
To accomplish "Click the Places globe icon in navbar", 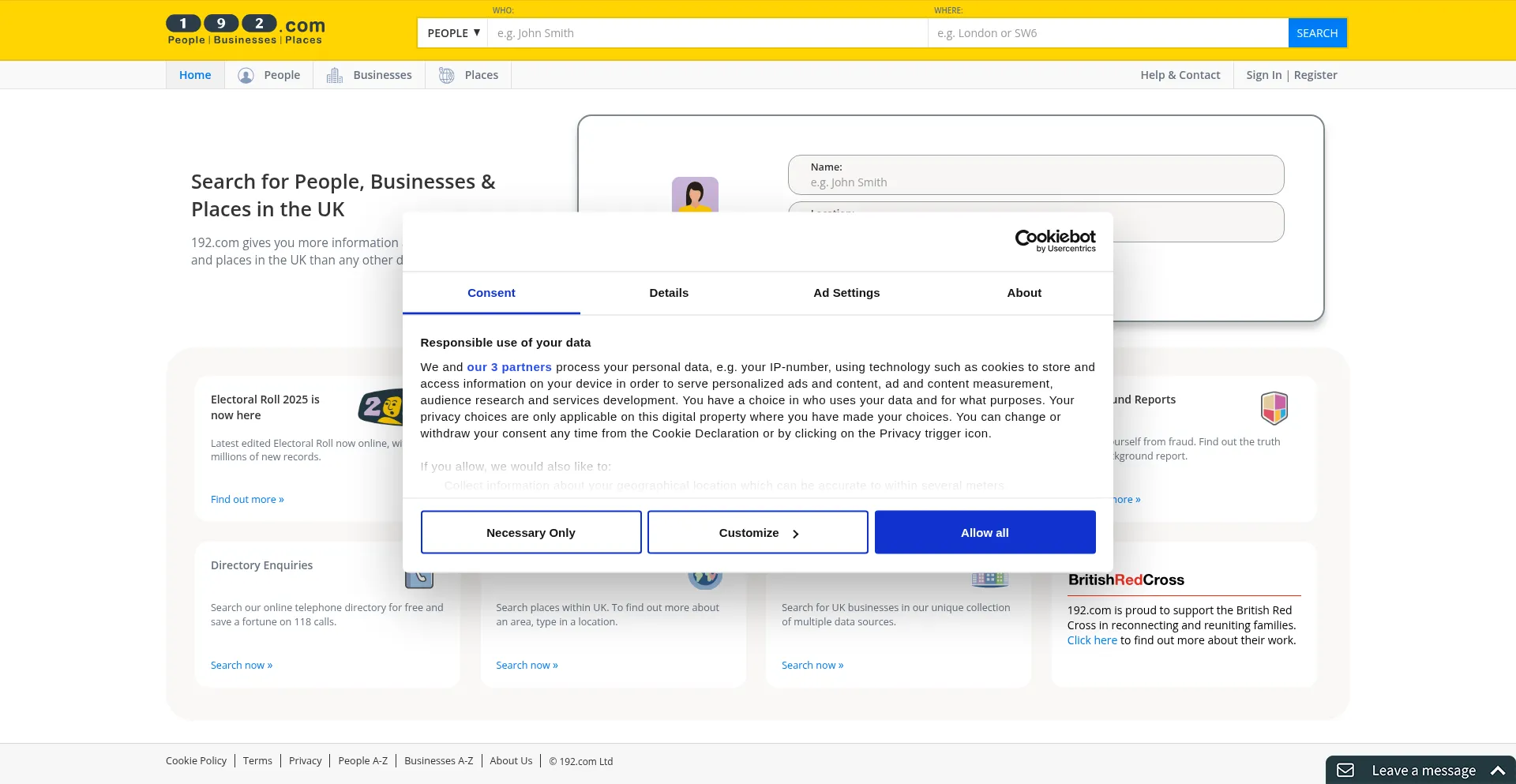I will (446, 75).
